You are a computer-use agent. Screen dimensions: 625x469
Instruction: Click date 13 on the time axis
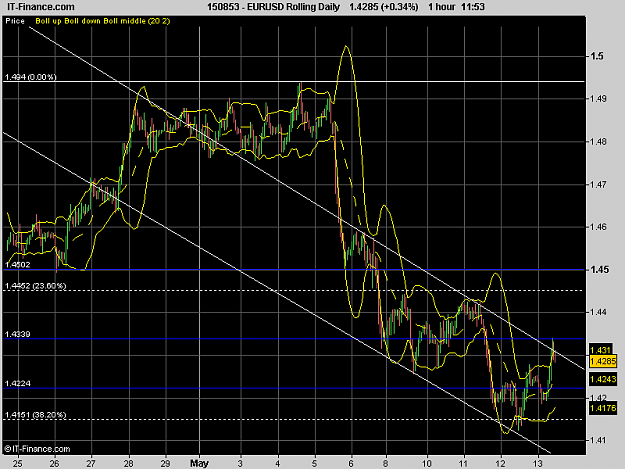[538, 463]
